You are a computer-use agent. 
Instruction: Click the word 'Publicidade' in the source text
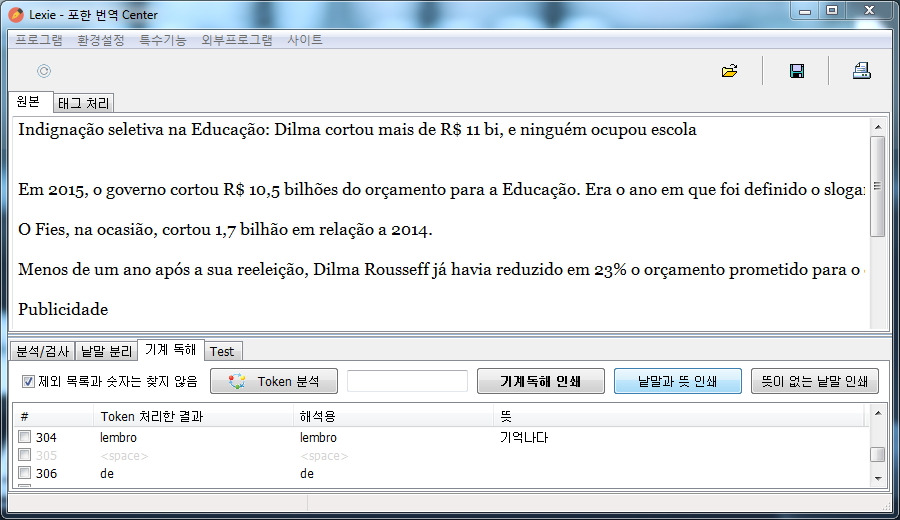(63, 309)
